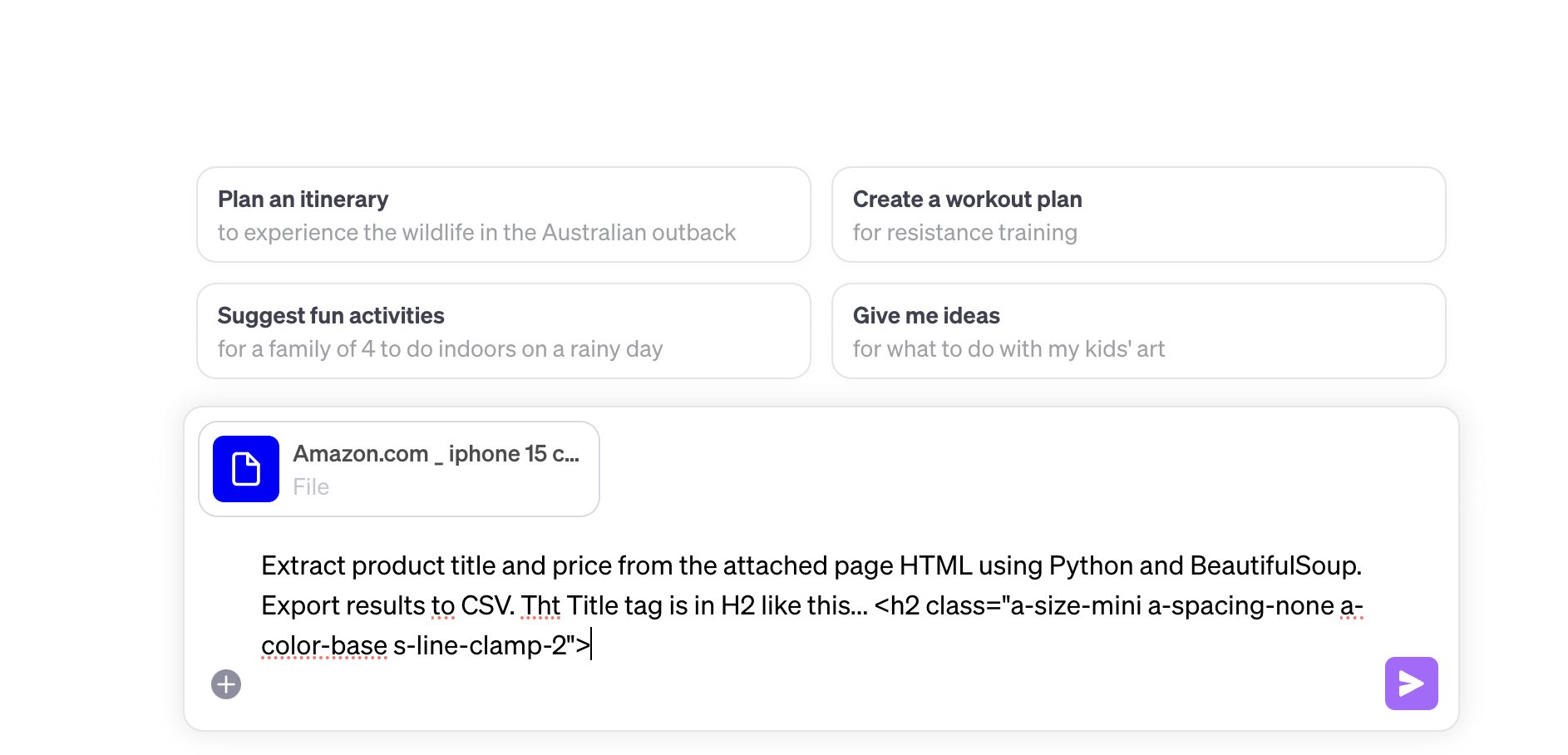This screenshot has height=755, width=1568.
Task: Click 'for resistance training' subtitle text
Action: 964,233
